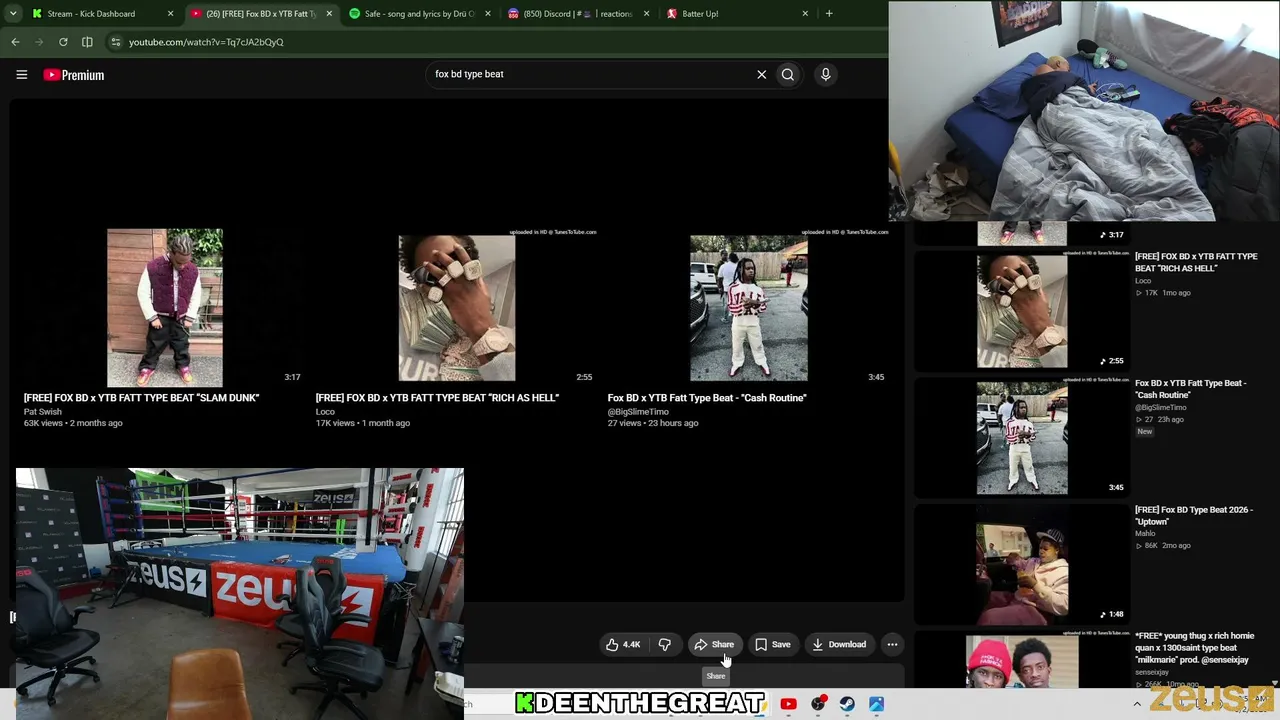Like the video with thumbs up

point(623,645)
